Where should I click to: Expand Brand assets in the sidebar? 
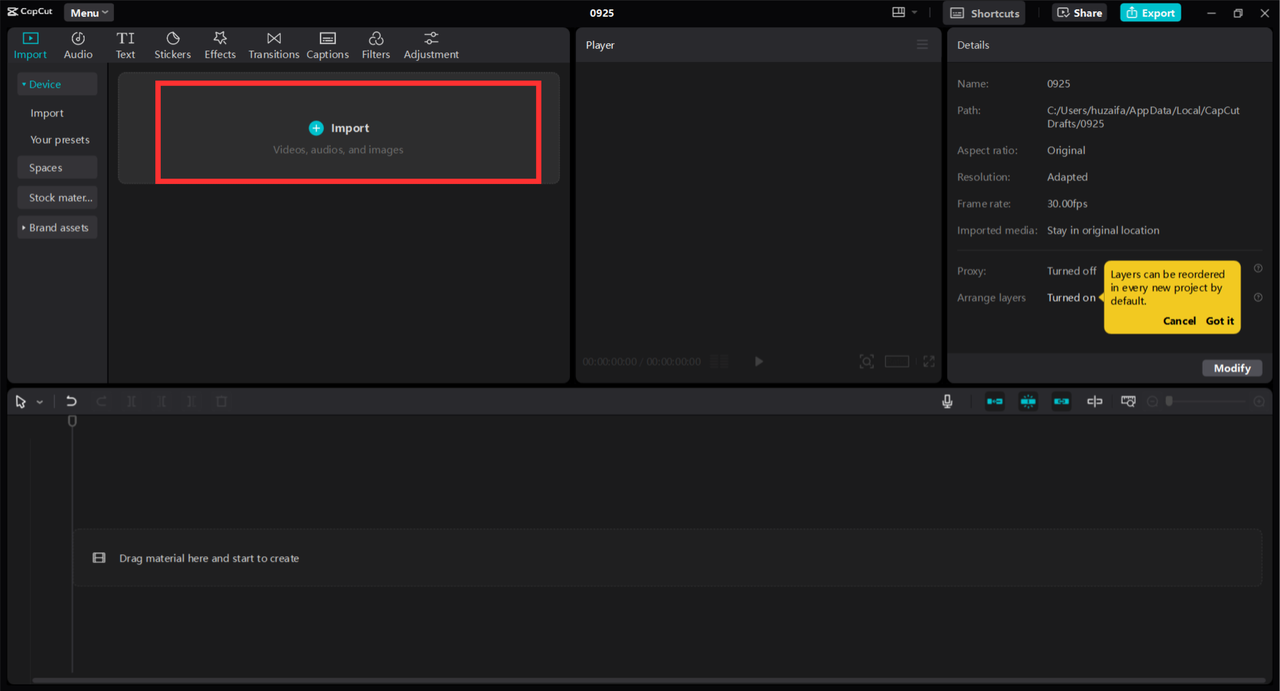(x=57, y=228)
